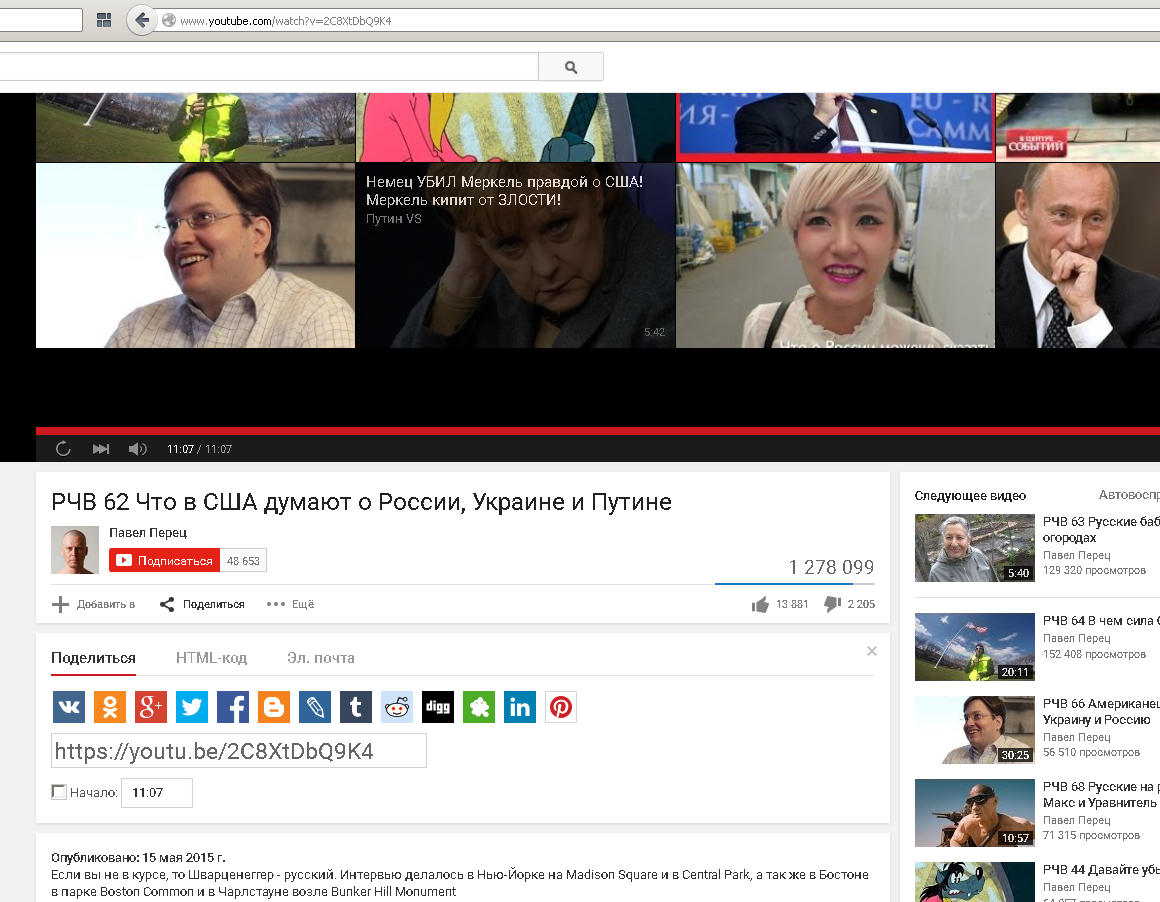Image resolution: width=1160 pixels, height=902 pixels.
Task: Click the Следующее видео heading
Action: (970, 496)
